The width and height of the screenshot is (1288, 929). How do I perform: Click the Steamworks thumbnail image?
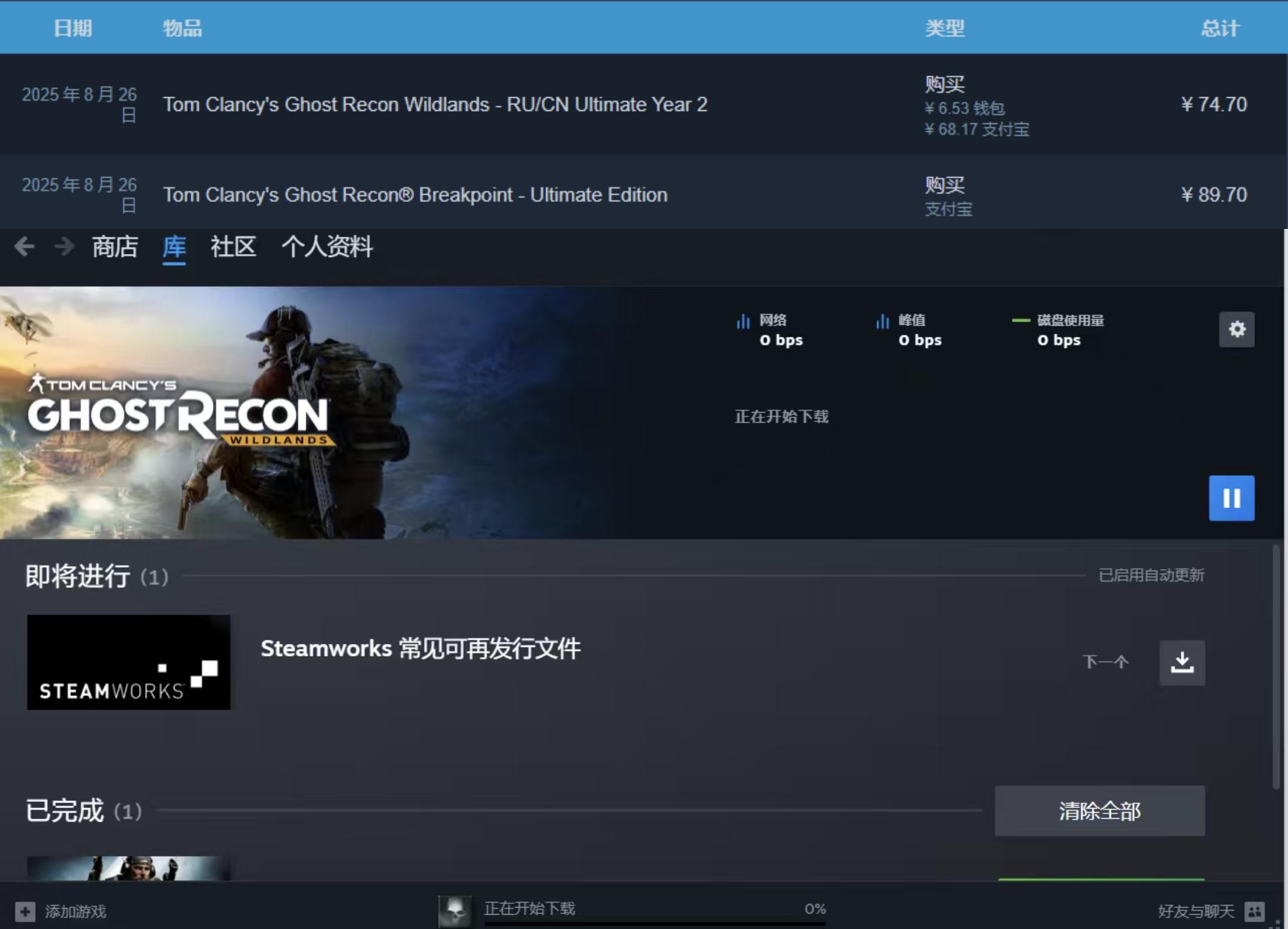click(129, 662)
